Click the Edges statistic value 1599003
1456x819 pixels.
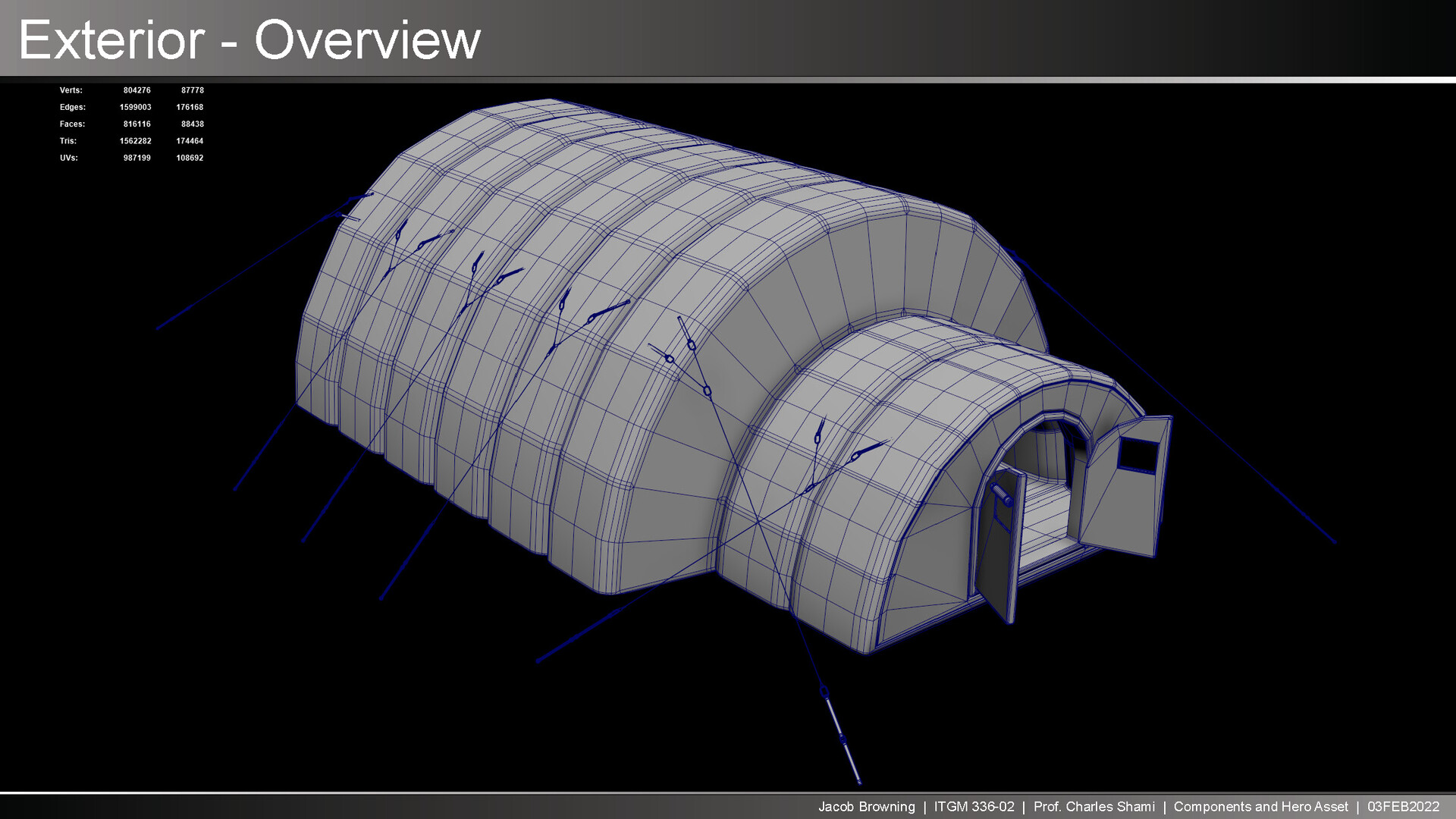coord(134,107)
